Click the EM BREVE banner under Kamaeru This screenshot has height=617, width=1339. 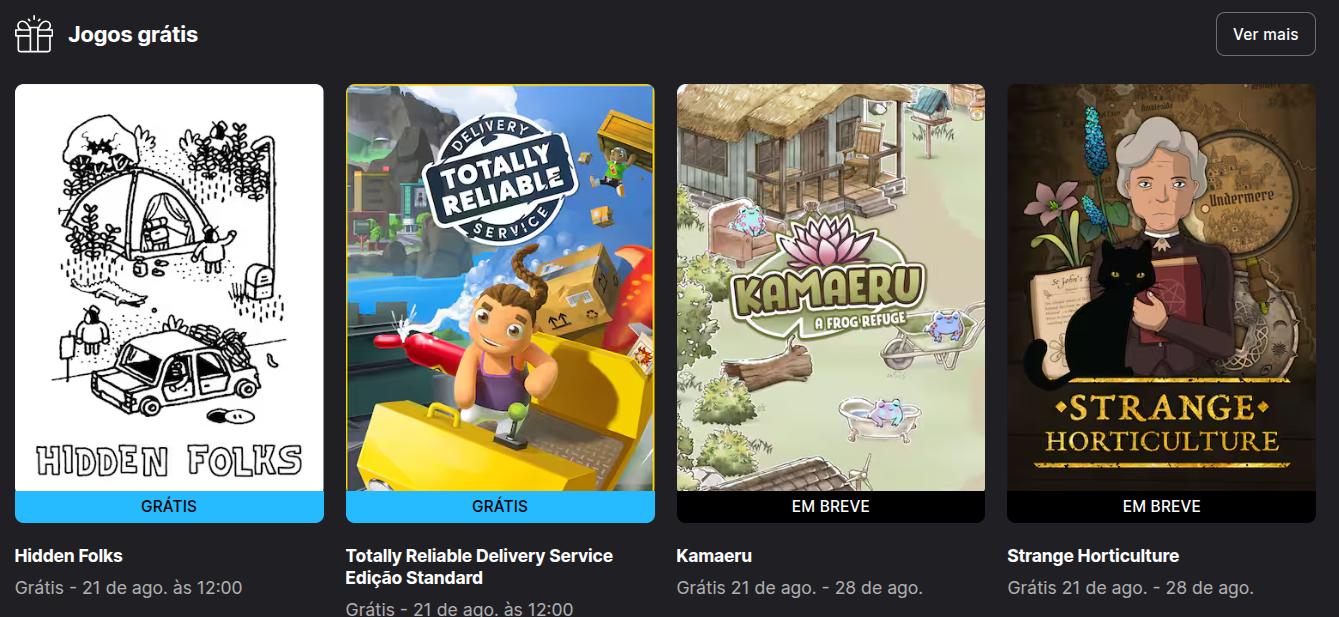point(831,507)
